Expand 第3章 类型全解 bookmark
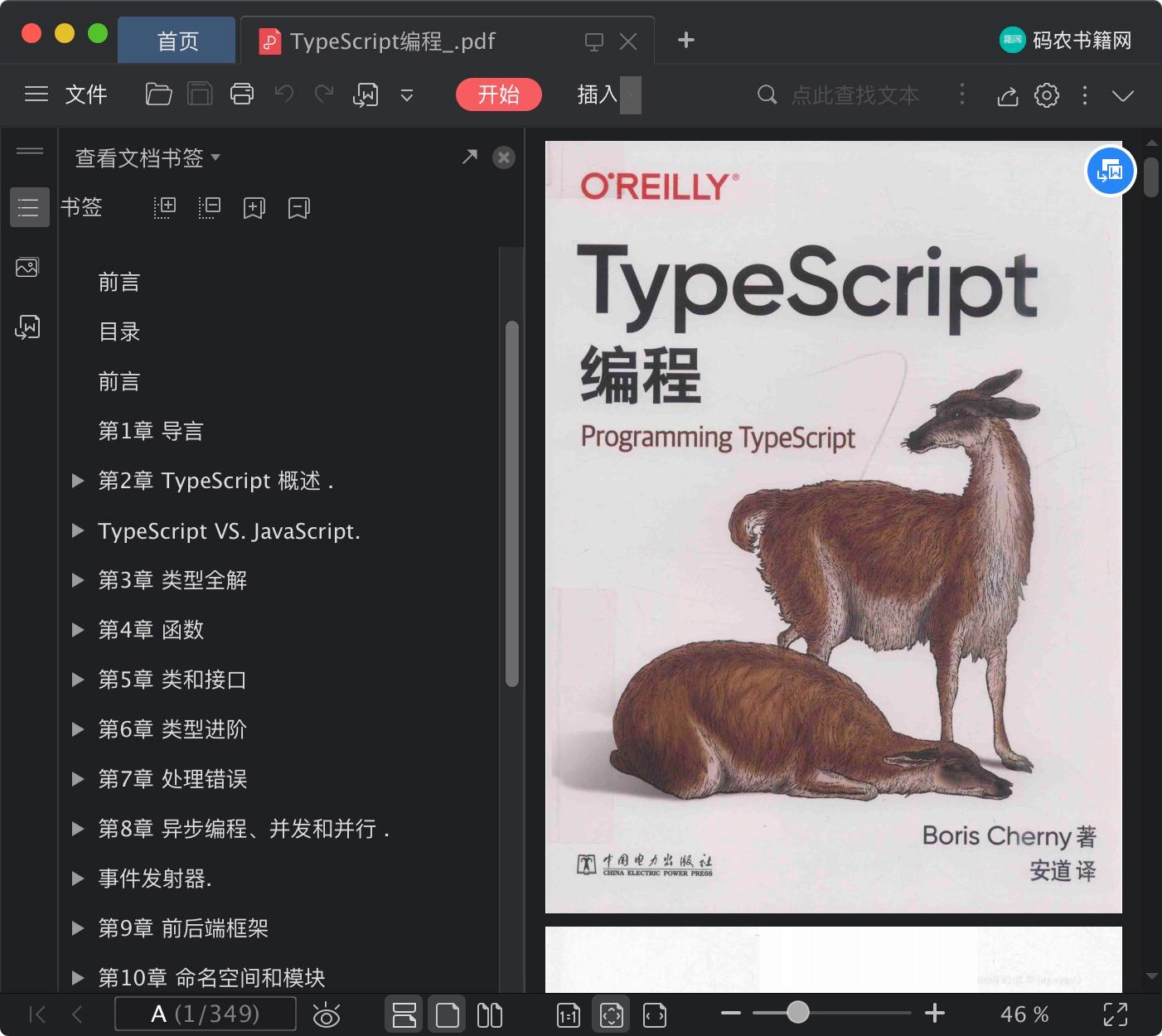 (78, 580)
